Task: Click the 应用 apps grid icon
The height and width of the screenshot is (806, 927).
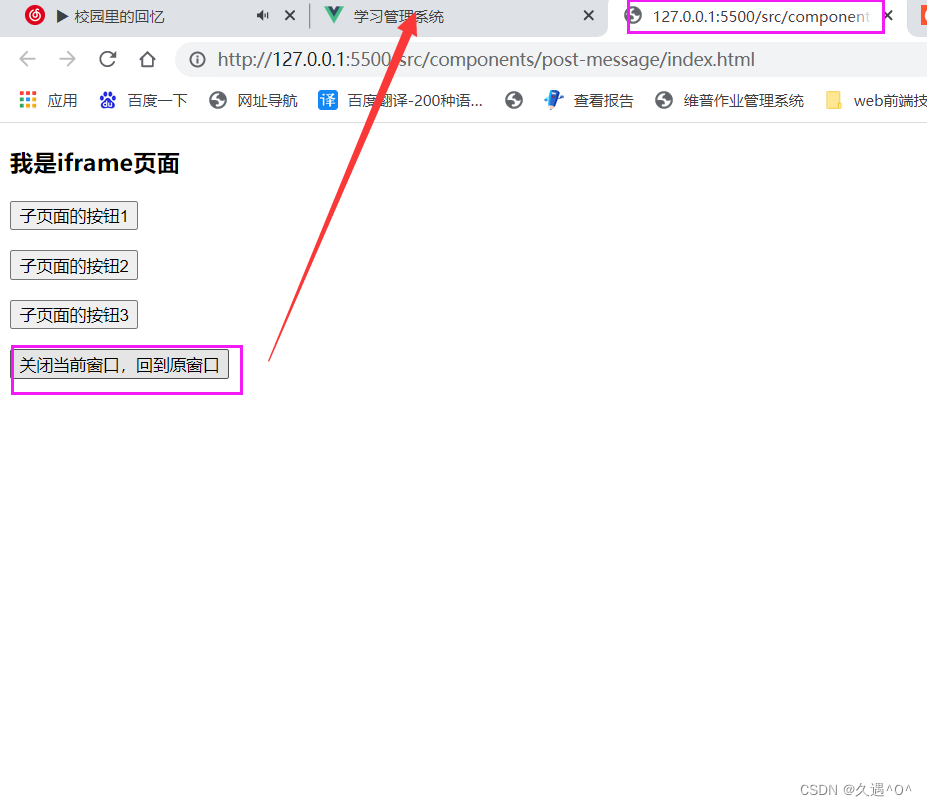Action: tap(27, 99)
